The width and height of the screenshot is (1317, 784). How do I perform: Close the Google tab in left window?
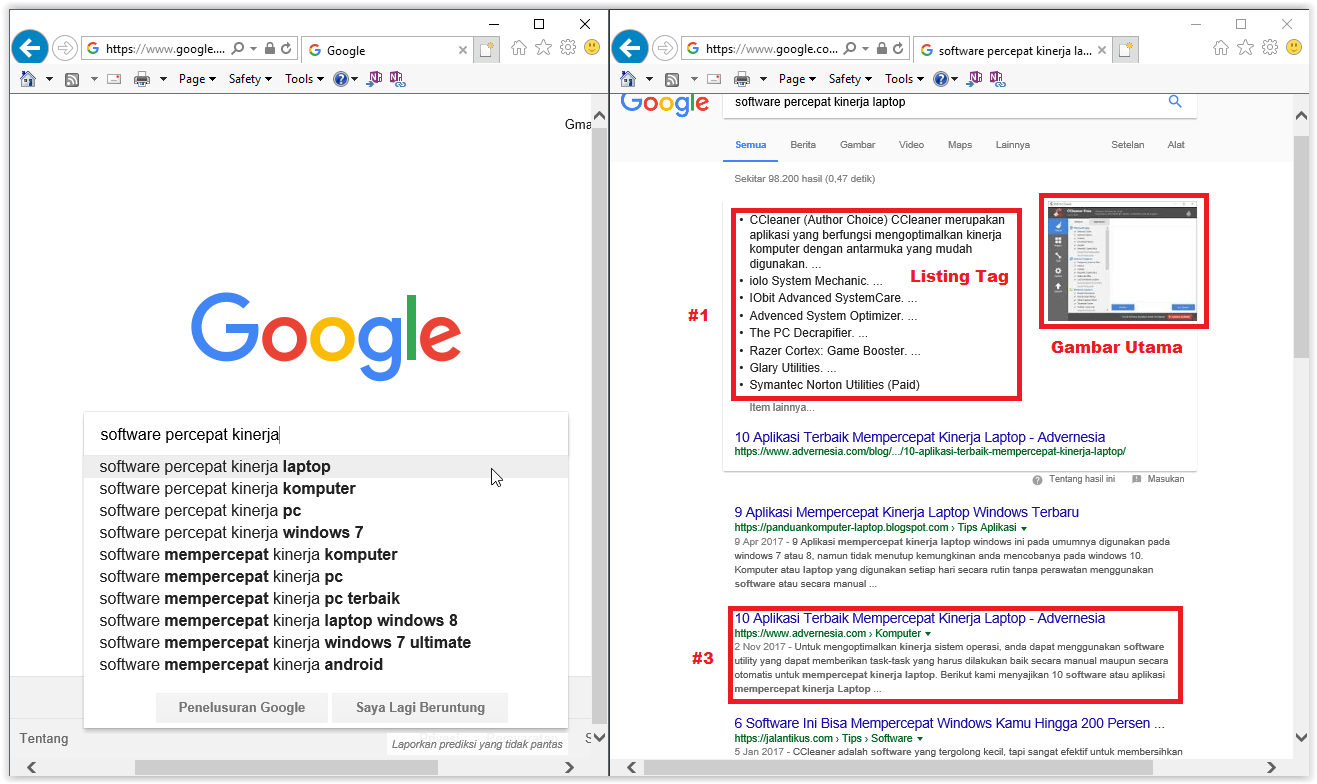463,50
